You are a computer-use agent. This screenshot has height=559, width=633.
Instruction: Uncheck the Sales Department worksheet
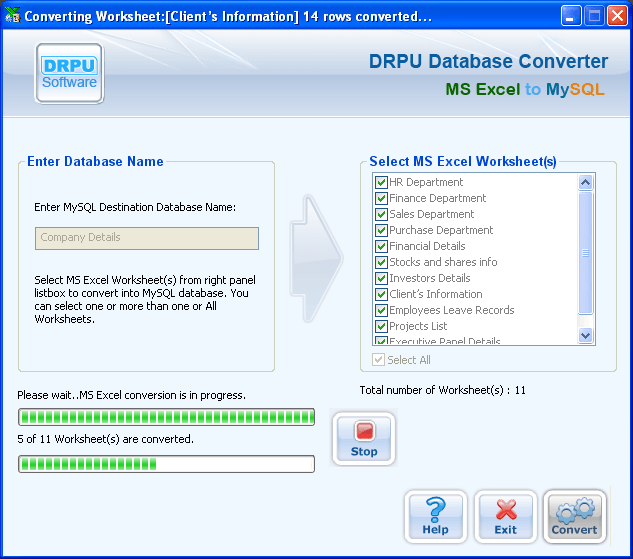[381, 214]
